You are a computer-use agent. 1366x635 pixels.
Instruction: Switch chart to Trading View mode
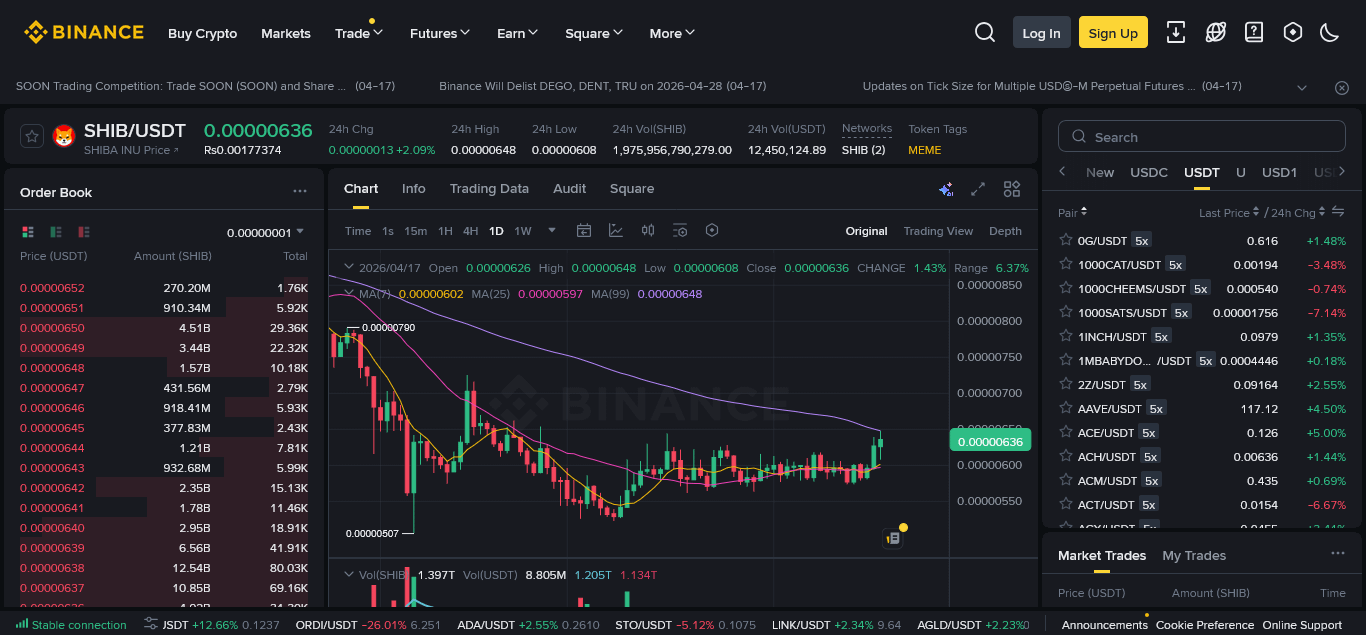pyautogui.click(x=938, y=231)
